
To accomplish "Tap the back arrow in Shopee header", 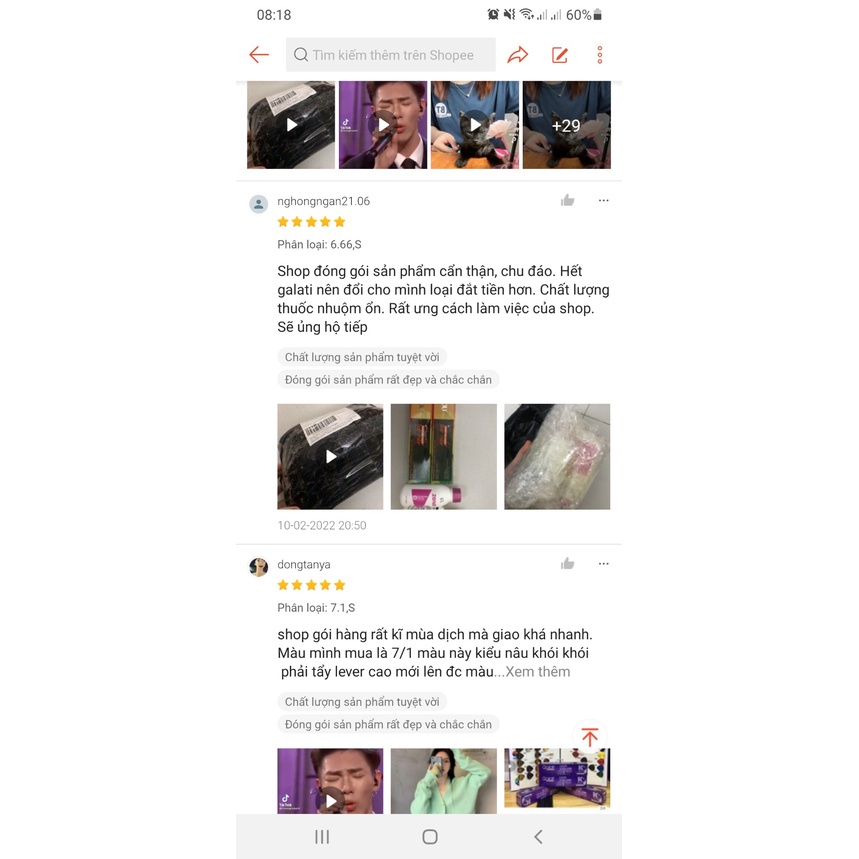I will coord(259,55).
